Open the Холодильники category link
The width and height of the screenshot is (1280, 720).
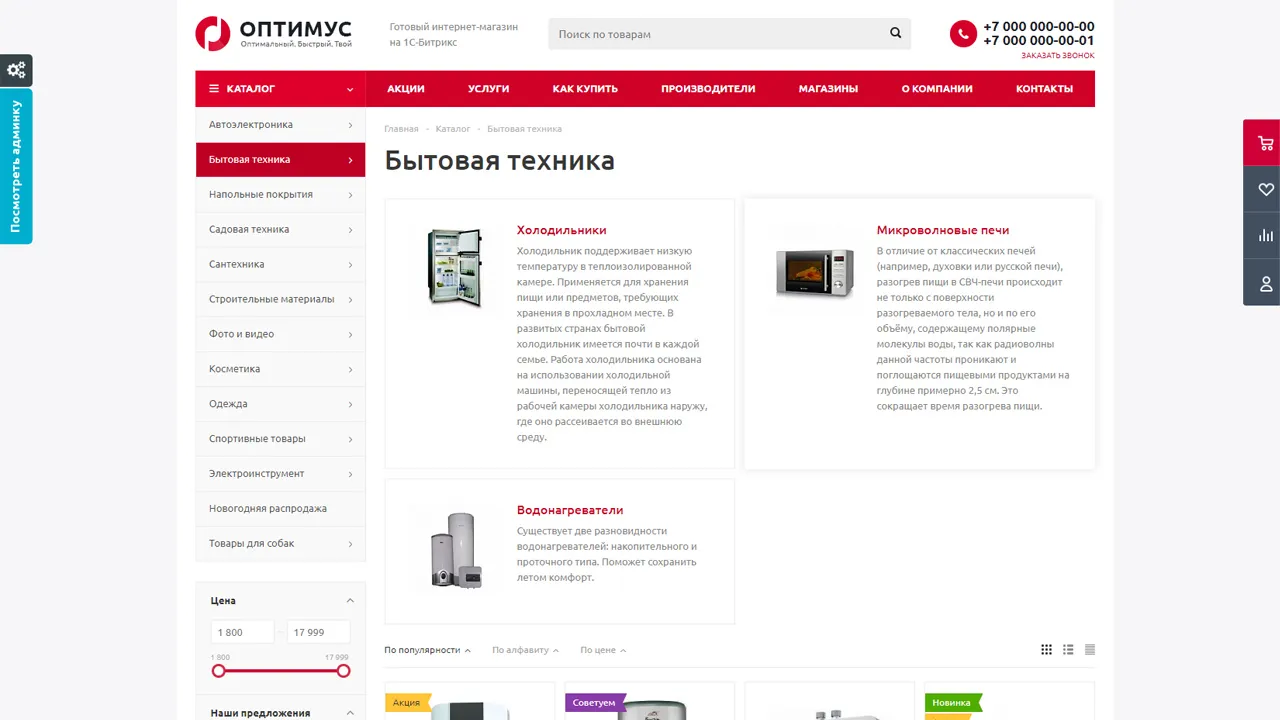pos(561,230)
